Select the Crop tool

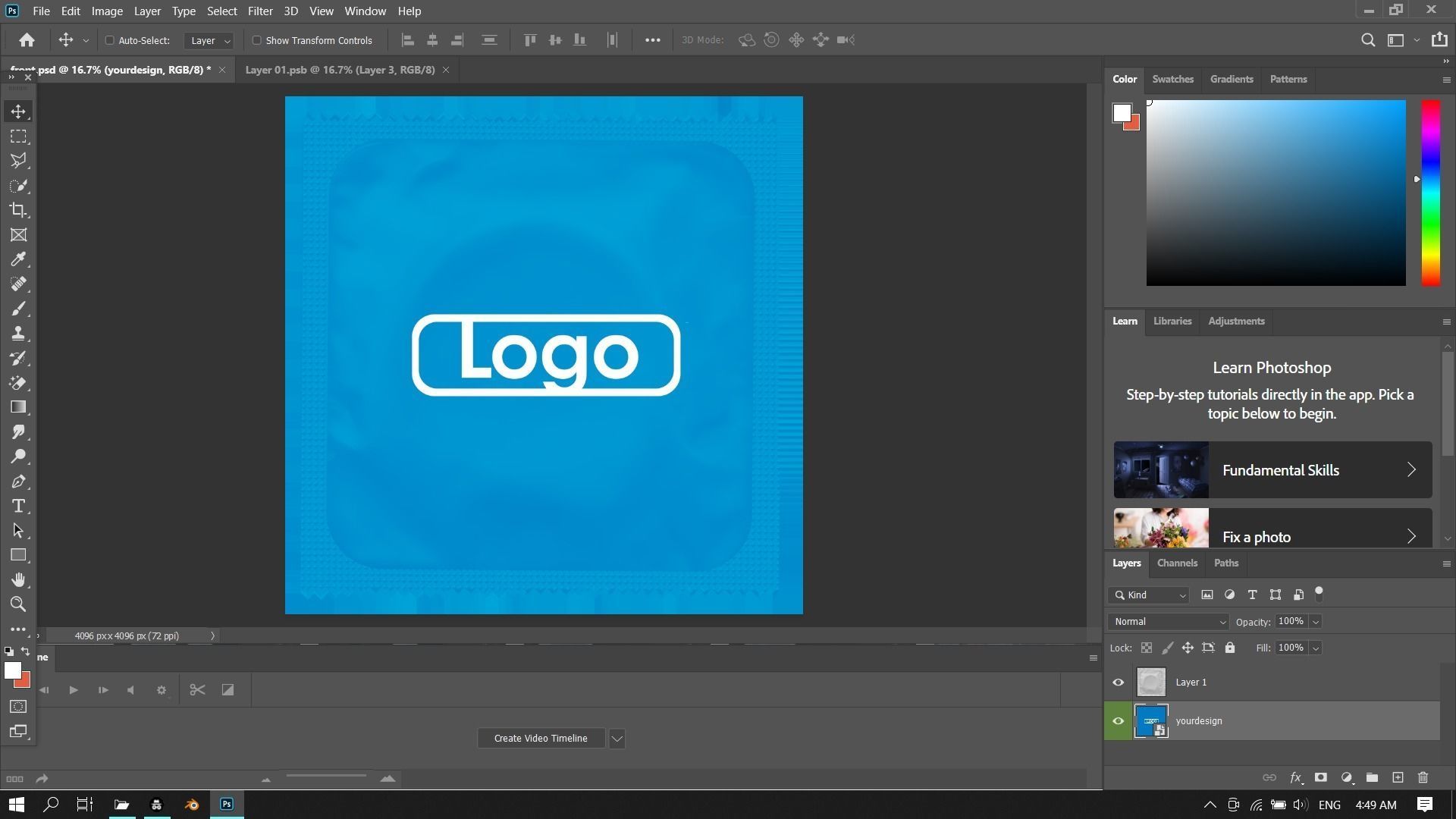pyautogui.click(x=18, y=210)
